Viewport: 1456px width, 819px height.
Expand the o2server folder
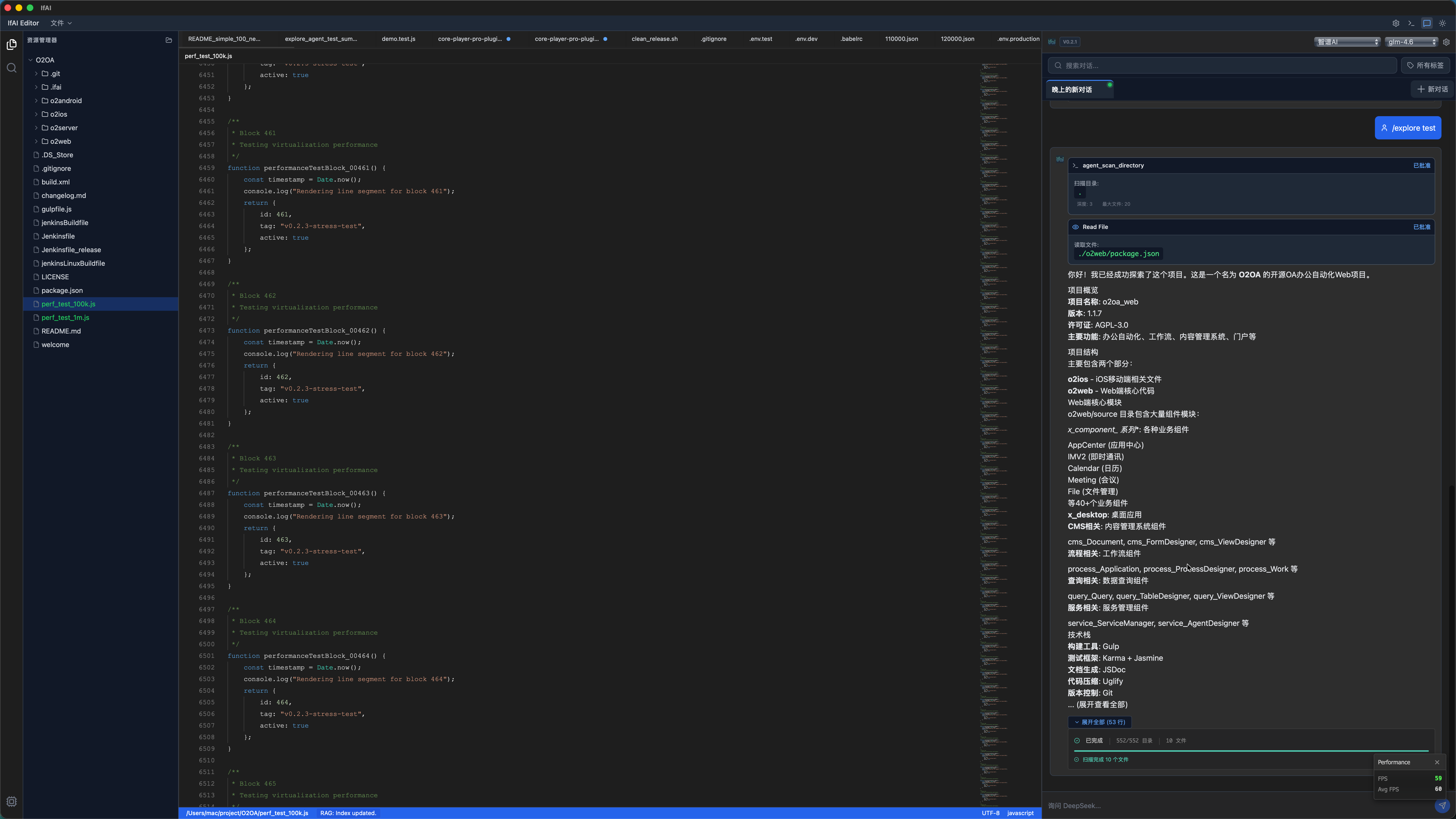click(63, 128)
